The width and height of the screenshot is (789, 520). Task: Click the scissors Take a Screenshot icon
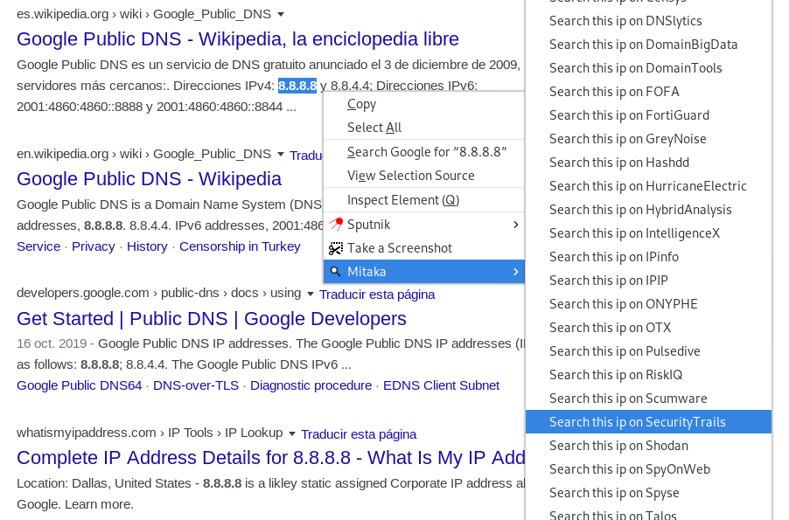pos(336,248)
